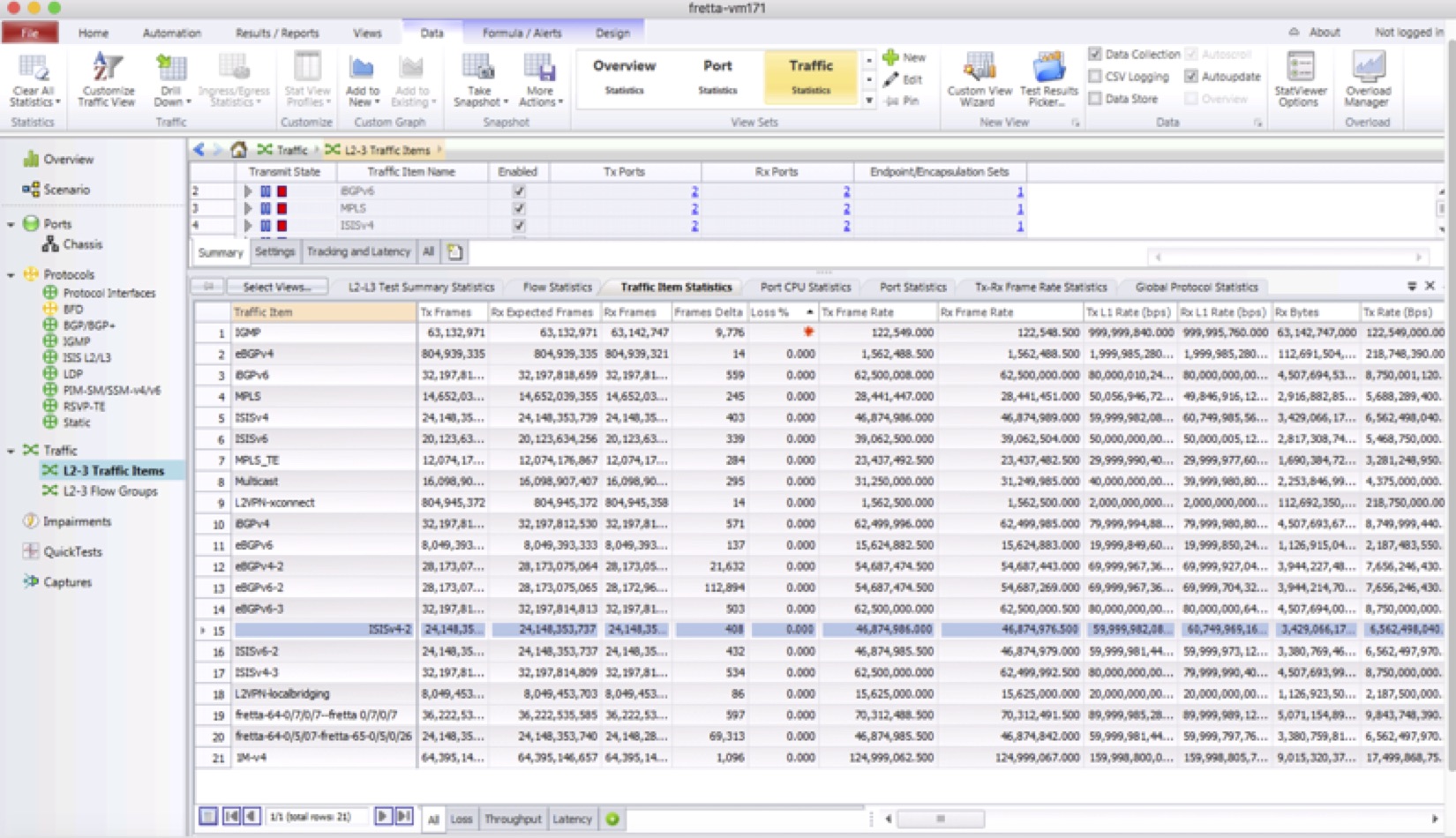Click the home icon in breadcrumb bar

point(238,150)
